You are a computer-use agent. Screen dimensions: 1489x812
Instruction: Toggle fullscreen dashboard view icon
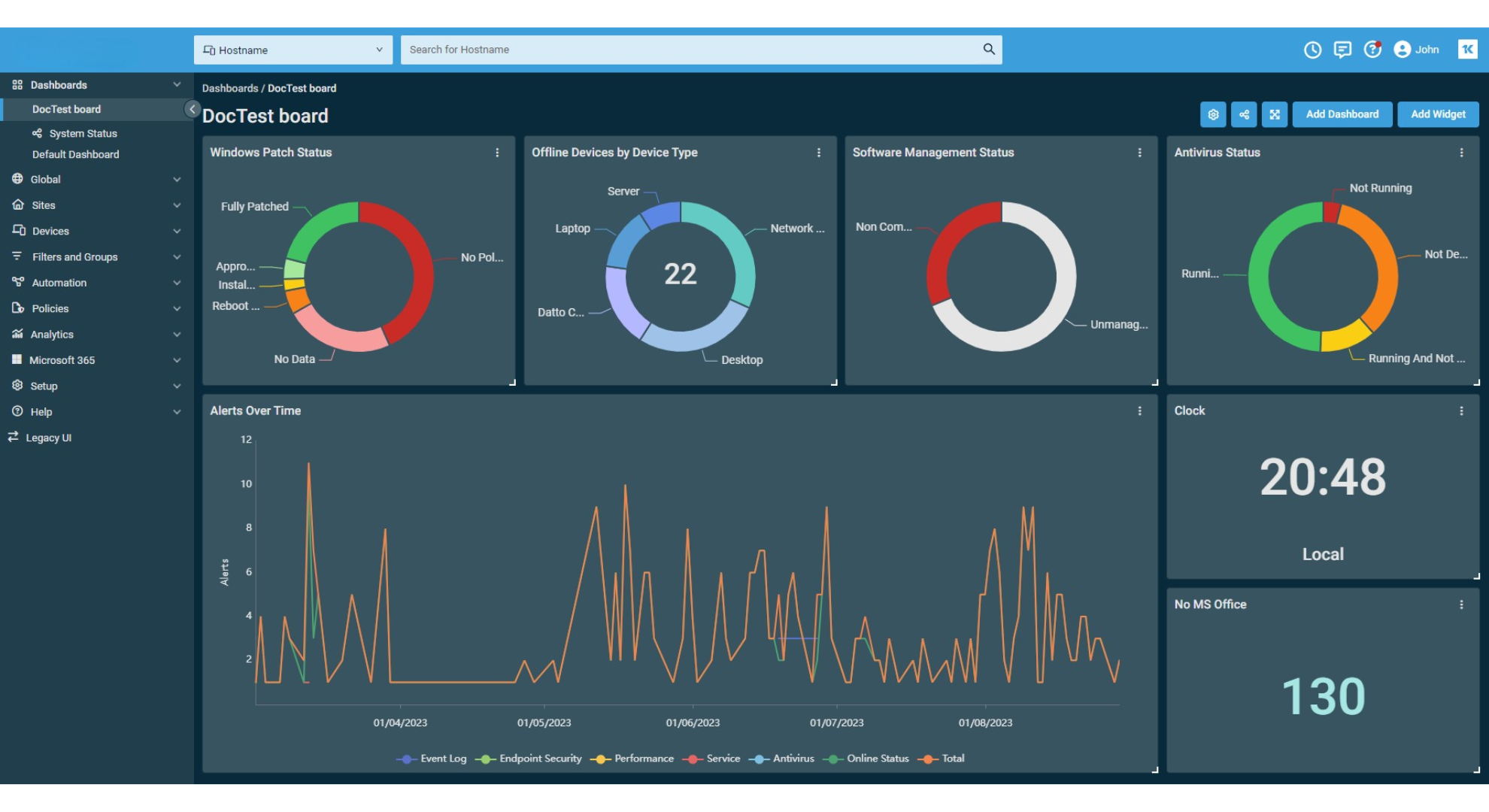(1275, 114)
